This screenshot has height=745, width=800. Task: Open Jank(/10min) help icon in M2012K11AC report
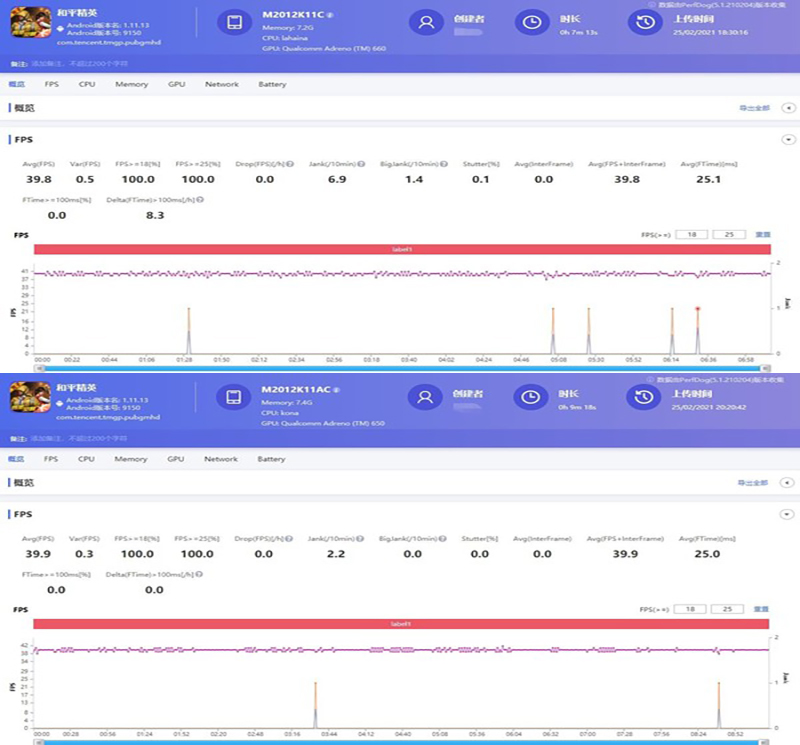click(360, 539)
